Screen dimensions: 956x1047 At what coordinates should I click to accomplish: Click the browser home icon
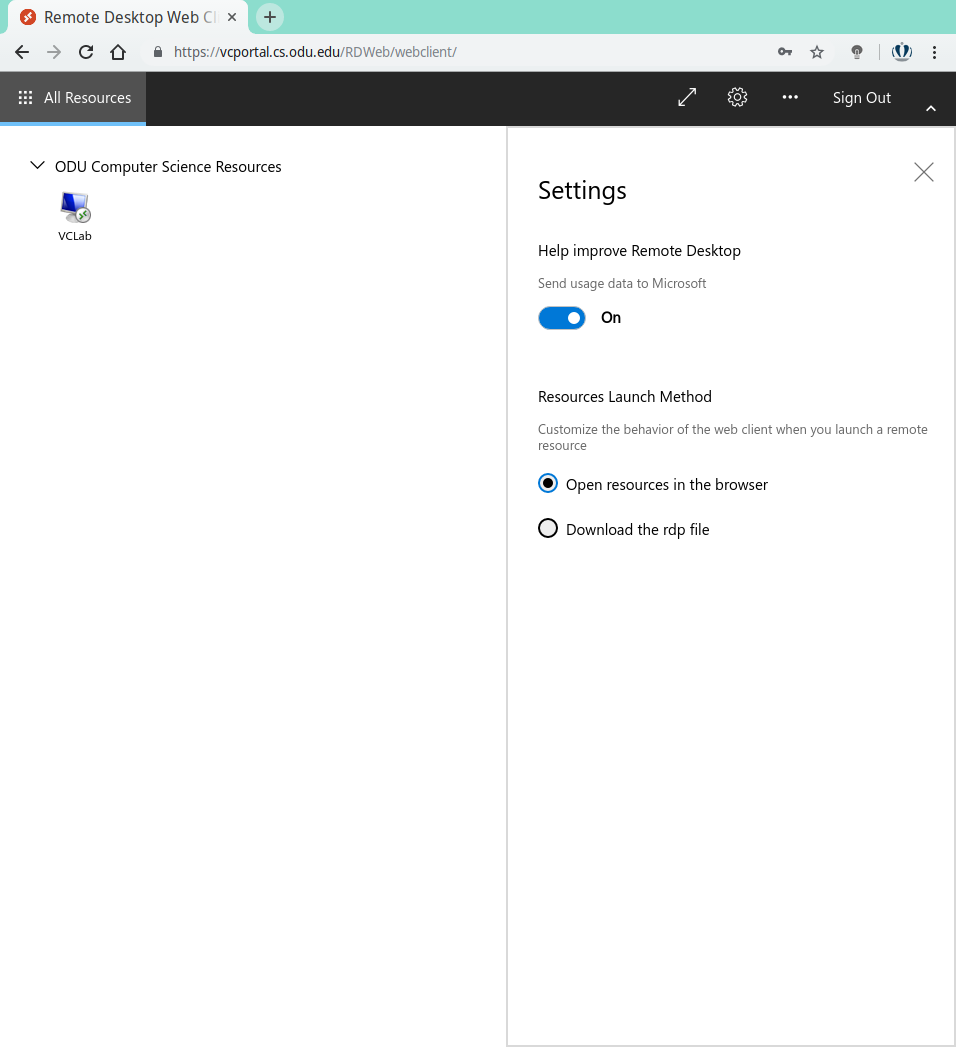pos(118,52)
